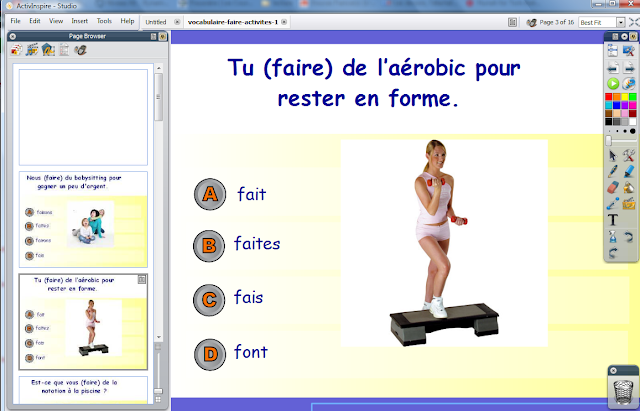Open the Object Browser icon
This screenshot has width=640, height=411.
(48, 50)
